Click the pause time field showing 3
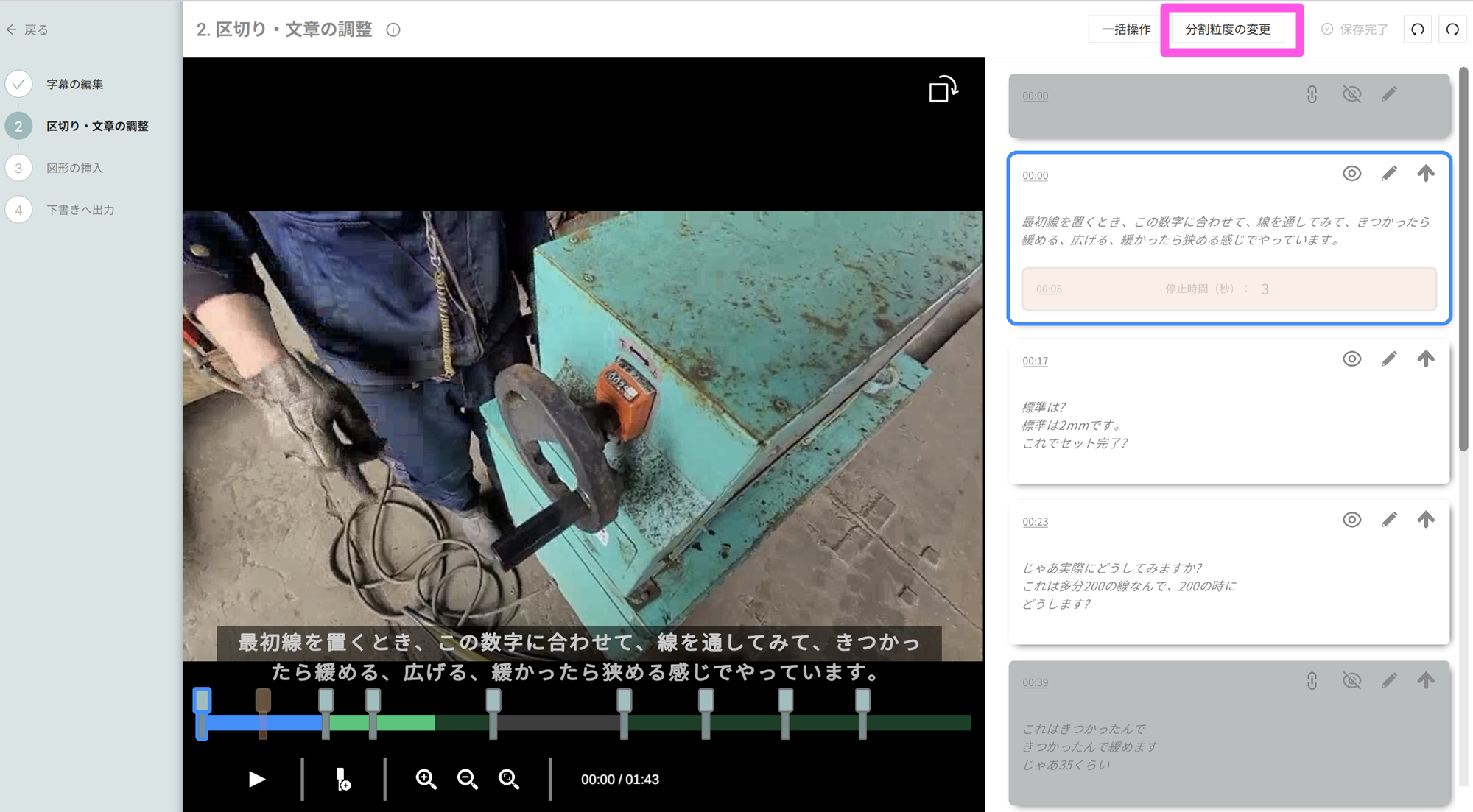Screen dimensions: 1473x812 pos(1265,289)
